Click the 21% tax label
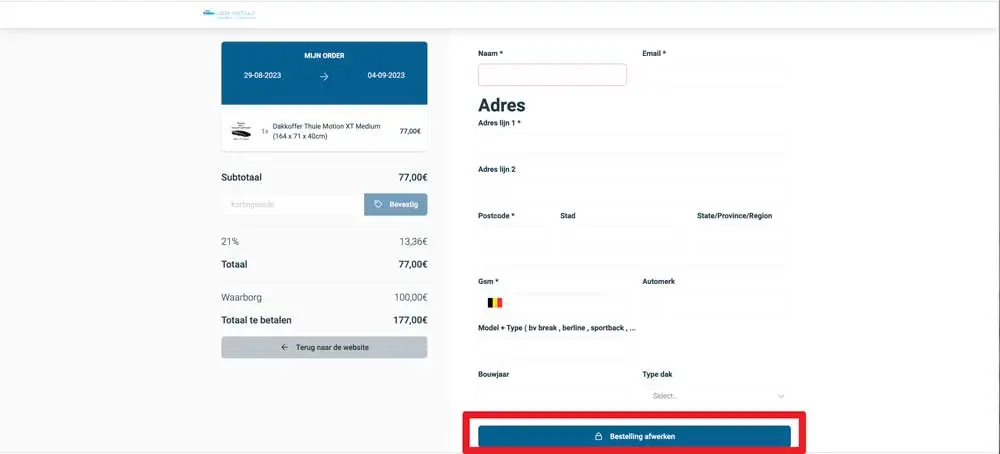Image resolution: width=1000 pixels, height=454 pixels. (x=230, y=242)
